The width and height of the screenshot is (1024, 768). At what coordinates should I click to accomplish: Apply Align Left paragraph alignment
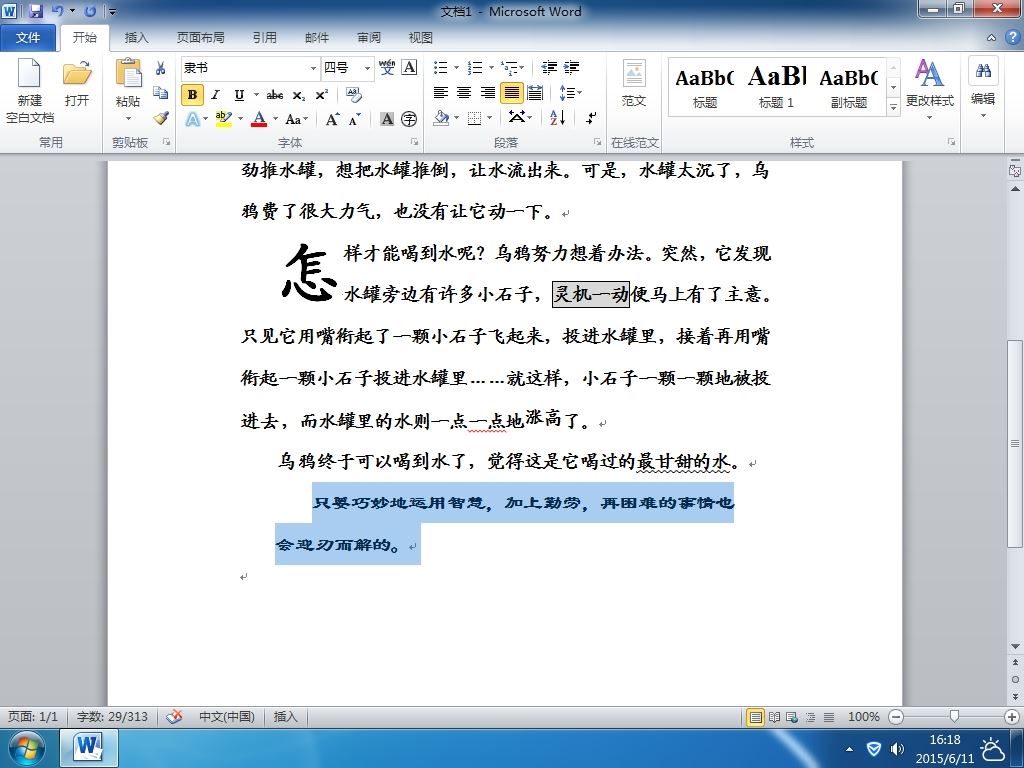tap(441, 93)
